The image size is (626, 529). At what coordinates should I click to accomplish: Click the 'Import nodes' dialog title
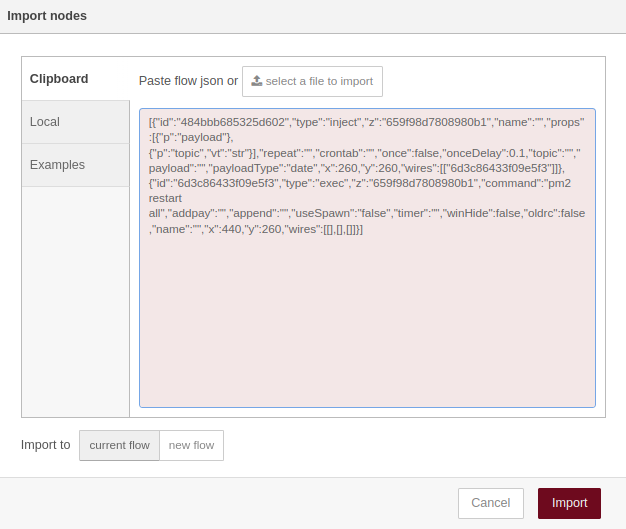[x=47, y=16]
